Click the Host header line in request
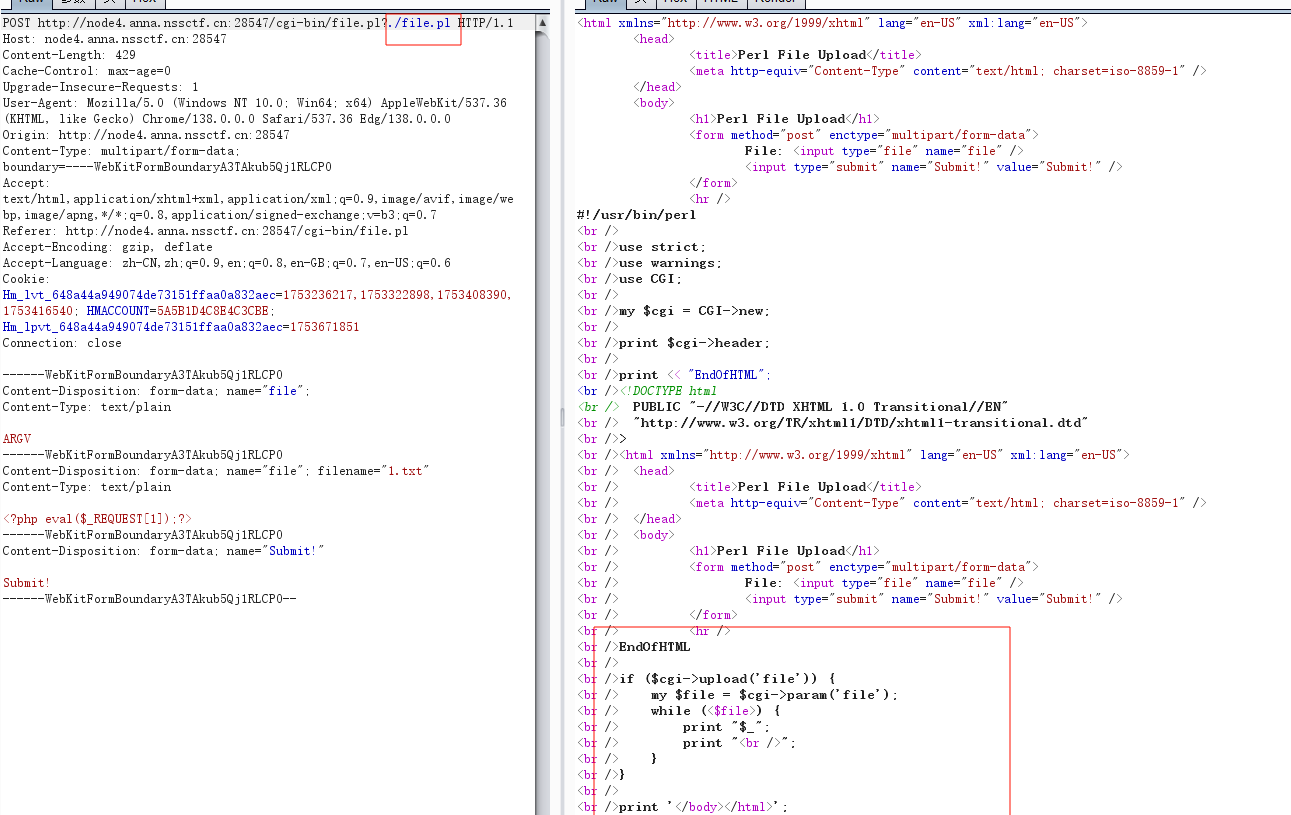The height and width of the screenshot is (815, 1291). pos(114,39)
